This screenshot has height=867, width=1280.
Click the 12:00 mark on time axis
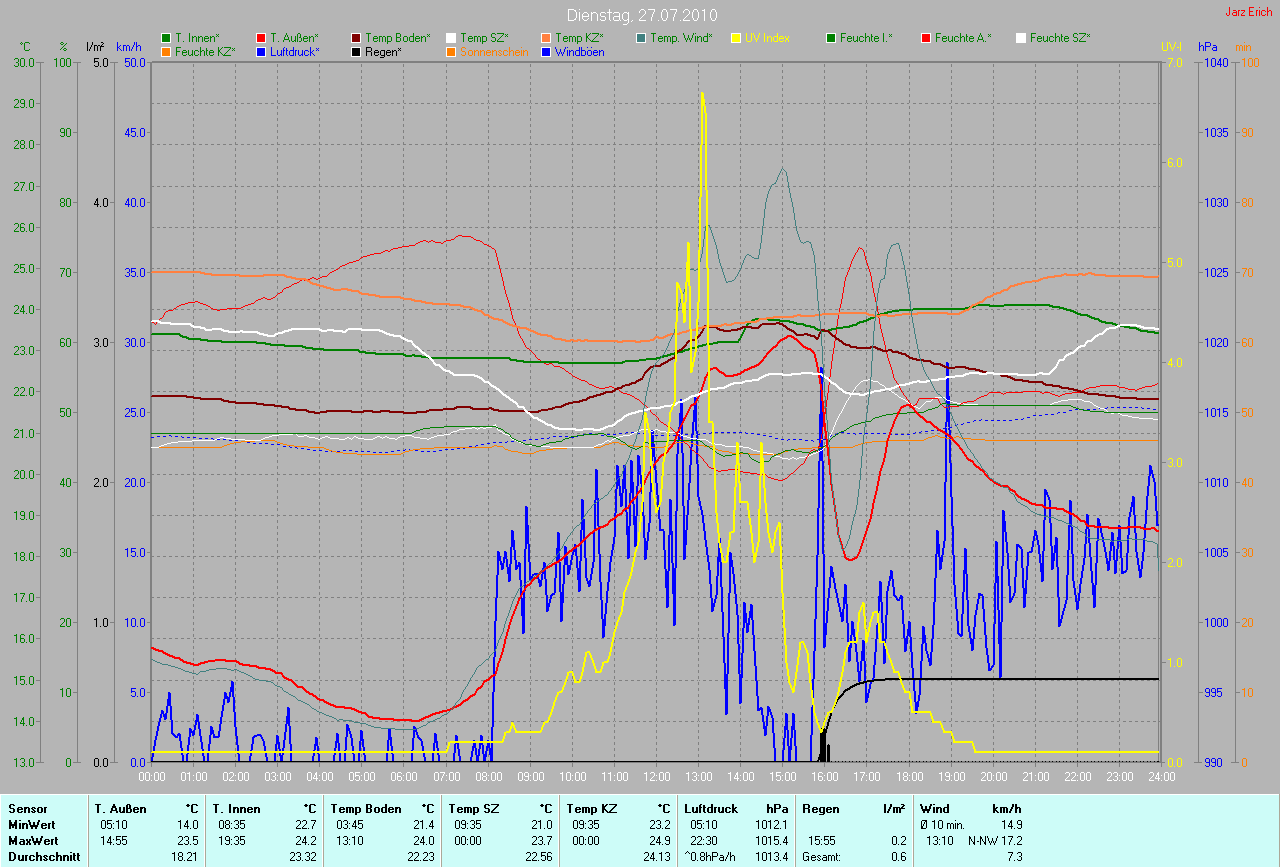656,777
